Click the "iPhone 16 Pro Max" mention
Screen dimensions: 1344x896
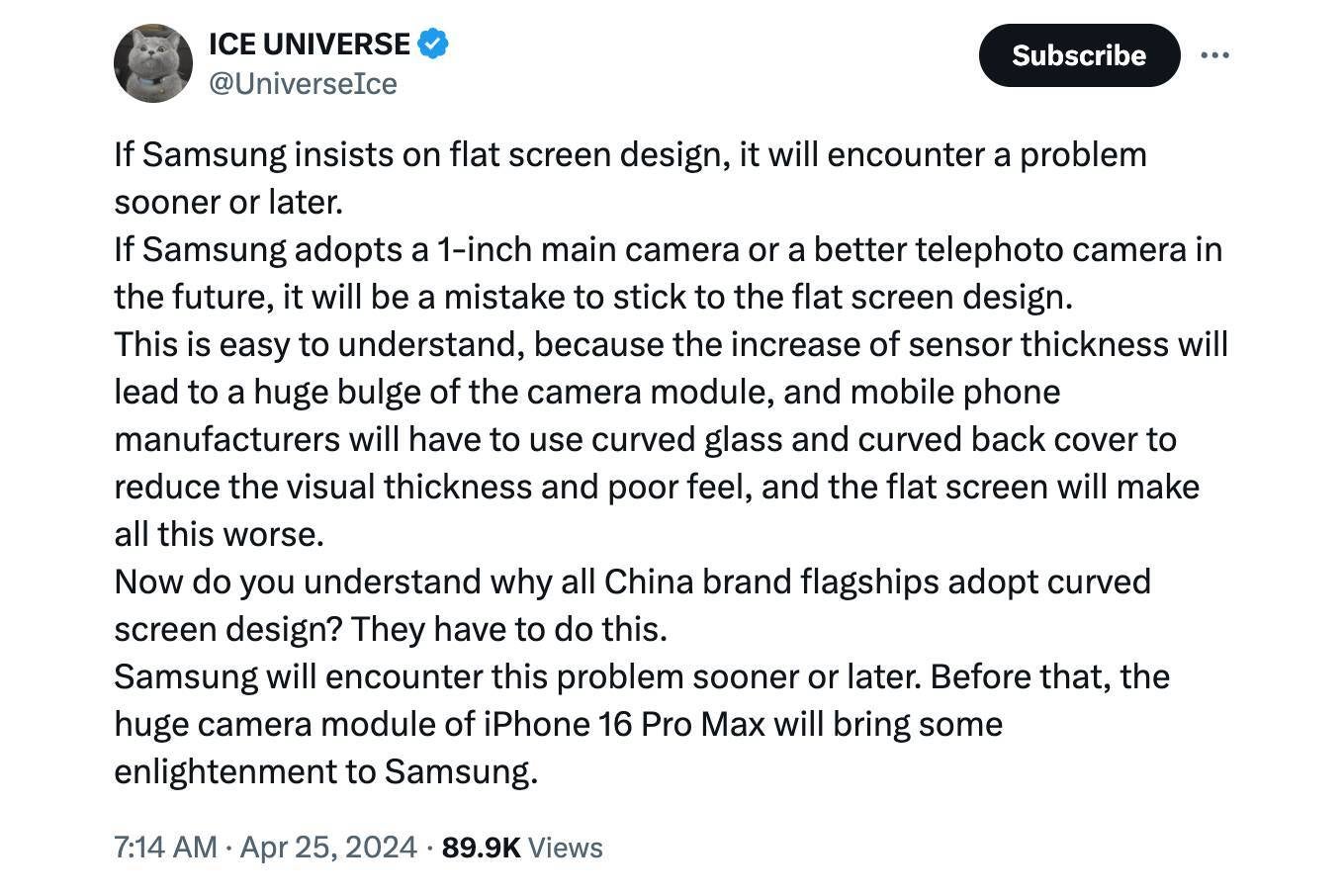[x=624, y=724]
